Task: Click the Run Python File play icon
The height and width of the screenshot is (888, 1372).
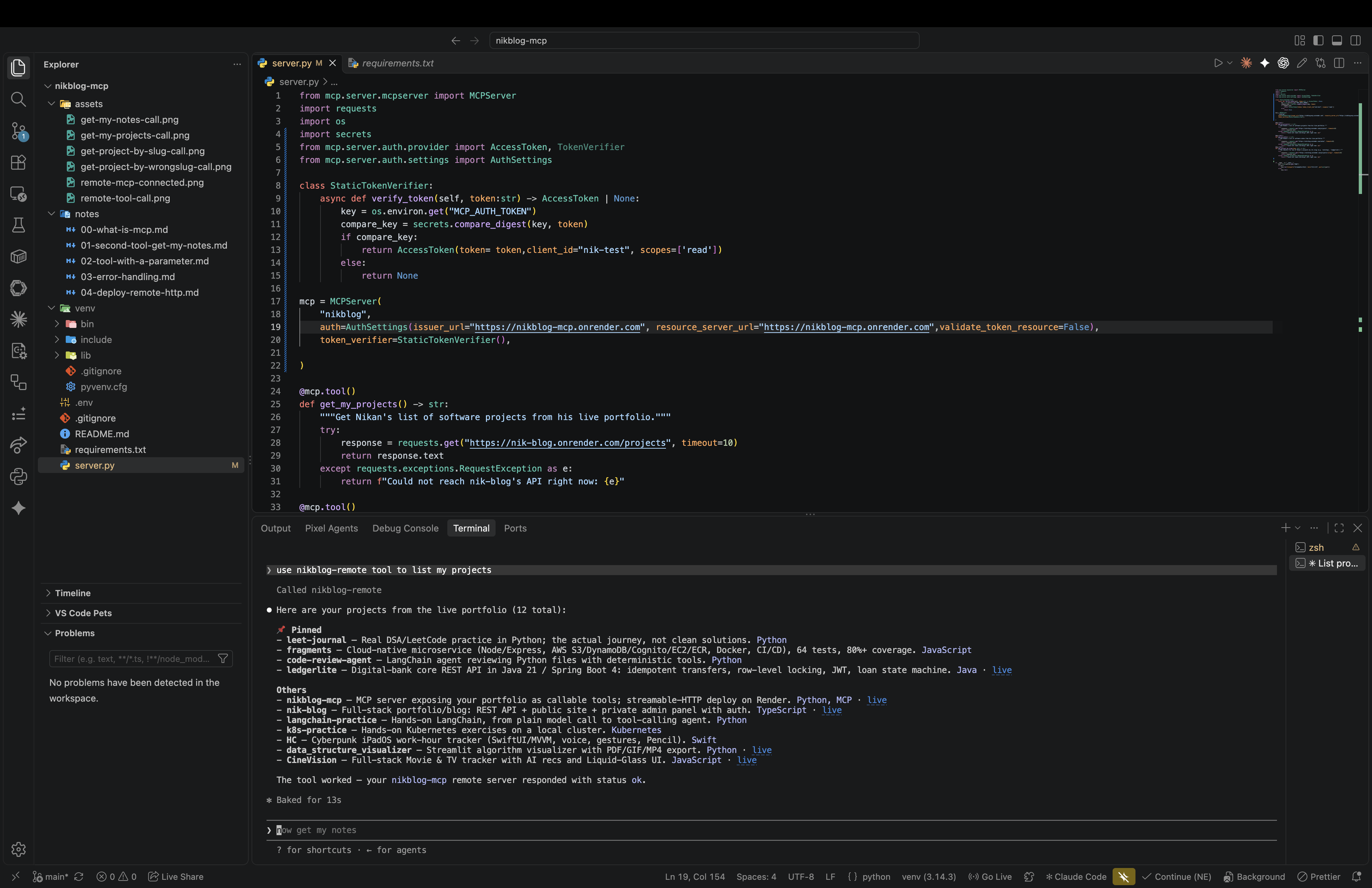Action: click(1218, 63)
